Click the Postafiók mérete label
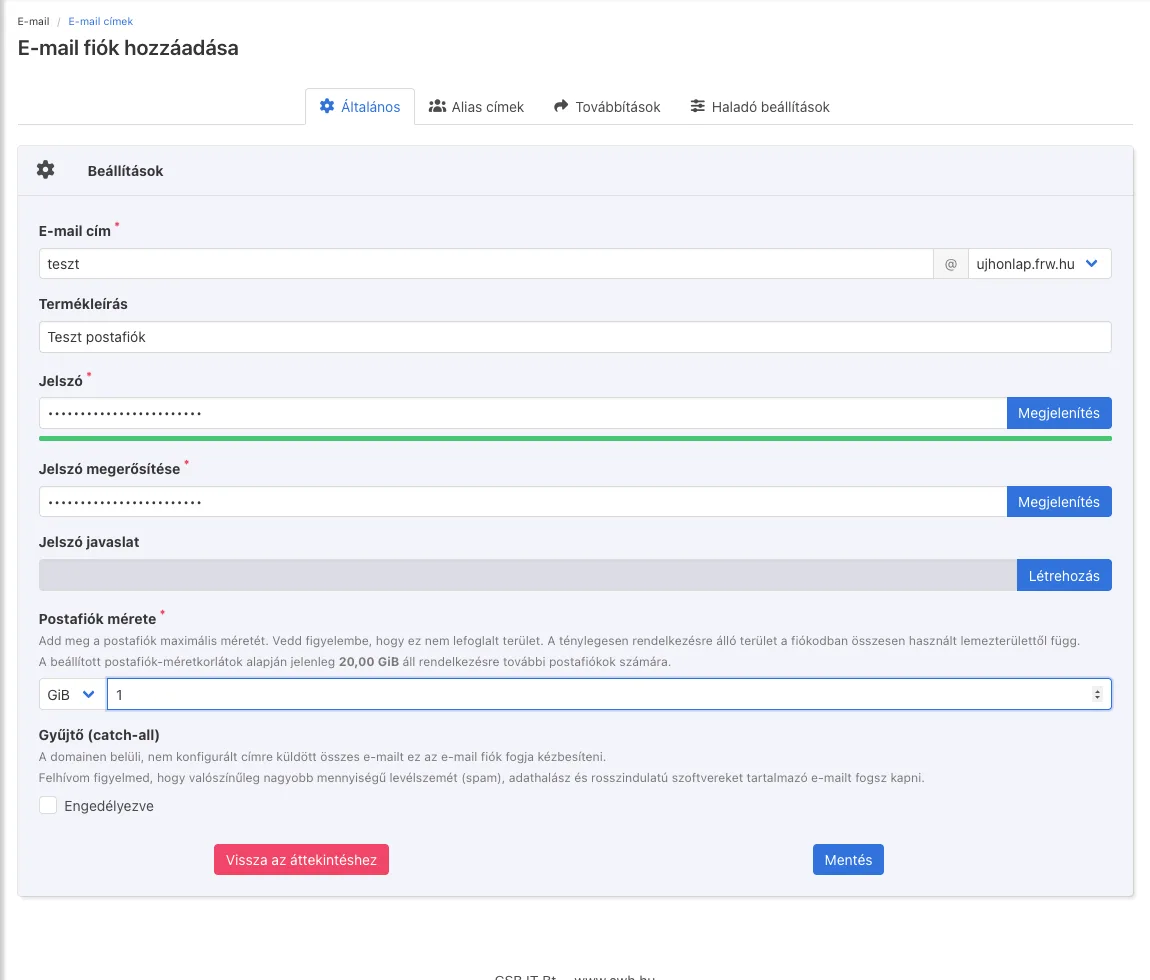The width and height of the screenshot is (1150, 980). click(x=98, y=619)
